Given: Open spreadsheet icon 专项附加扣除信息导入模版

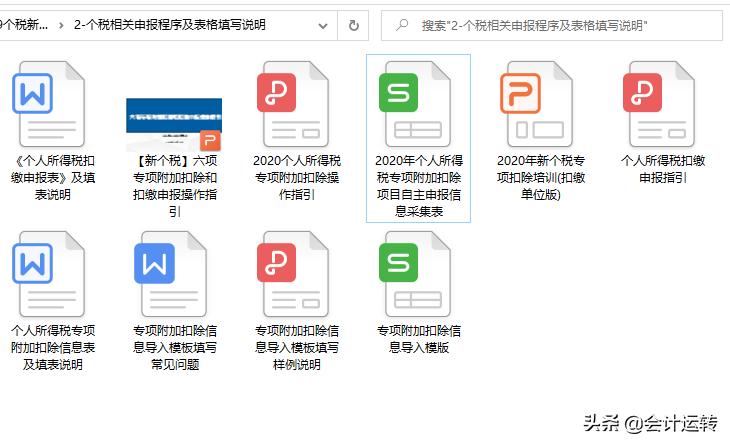Looking at the screenshot, I should point(415,274).
